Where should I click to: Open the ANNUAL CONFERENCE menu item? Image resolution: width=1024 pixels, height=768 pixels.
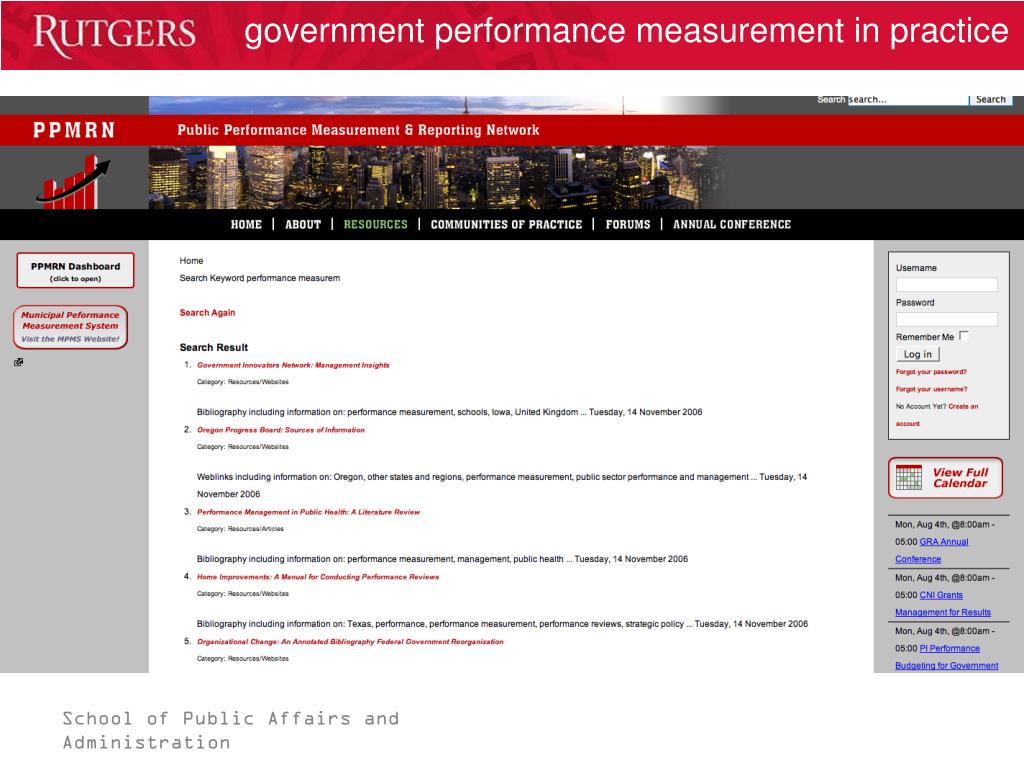click(x=732, y=225)
